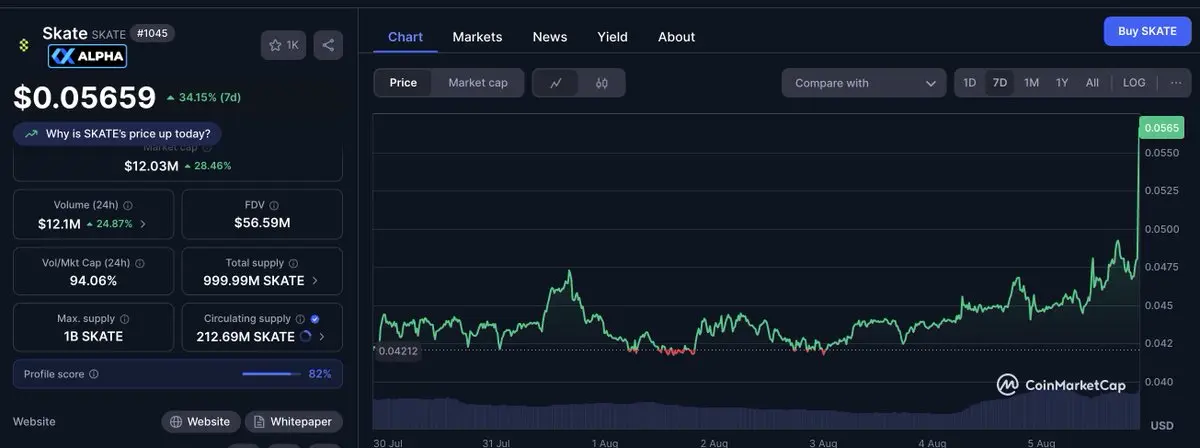The height and width of the screenshot is (448, 1200).
Task: Share the Skate page
Action: coord(328,45)
